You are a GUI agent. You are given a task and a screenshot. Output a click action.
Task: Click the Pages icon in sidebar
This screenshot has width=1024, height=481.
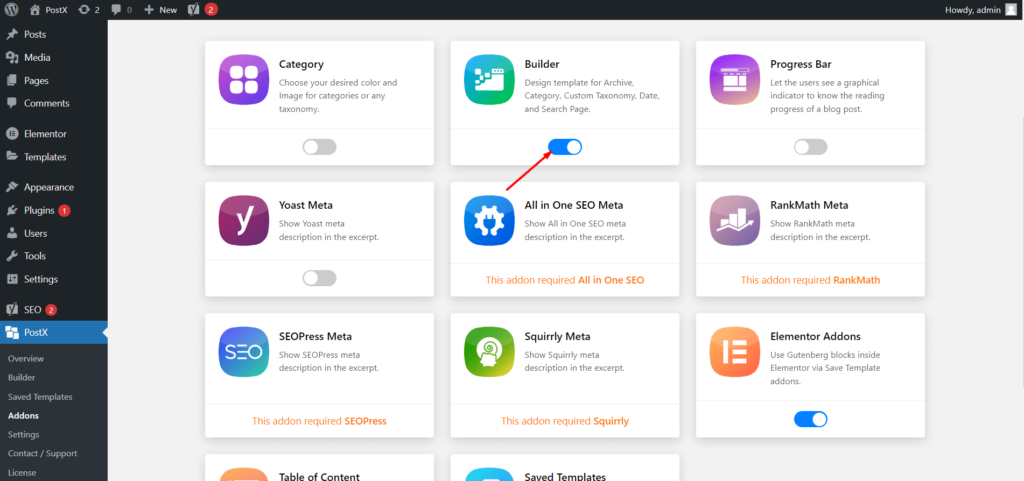point(12,80)
